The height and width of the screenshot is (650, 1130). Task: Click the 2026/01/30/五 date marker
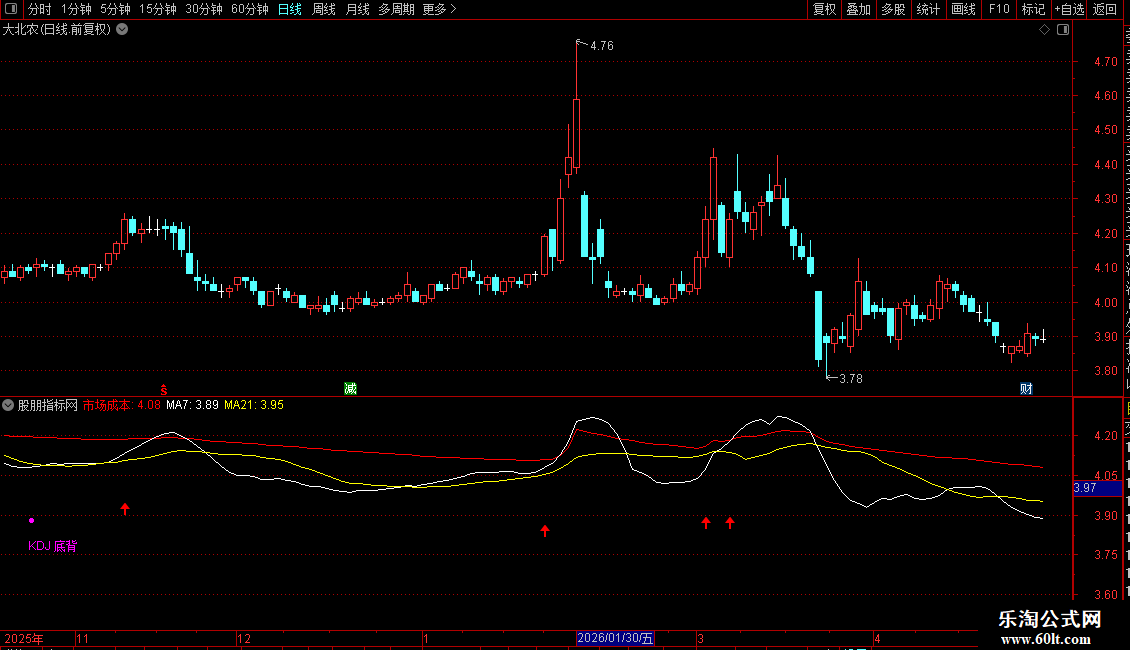point(615,638)
